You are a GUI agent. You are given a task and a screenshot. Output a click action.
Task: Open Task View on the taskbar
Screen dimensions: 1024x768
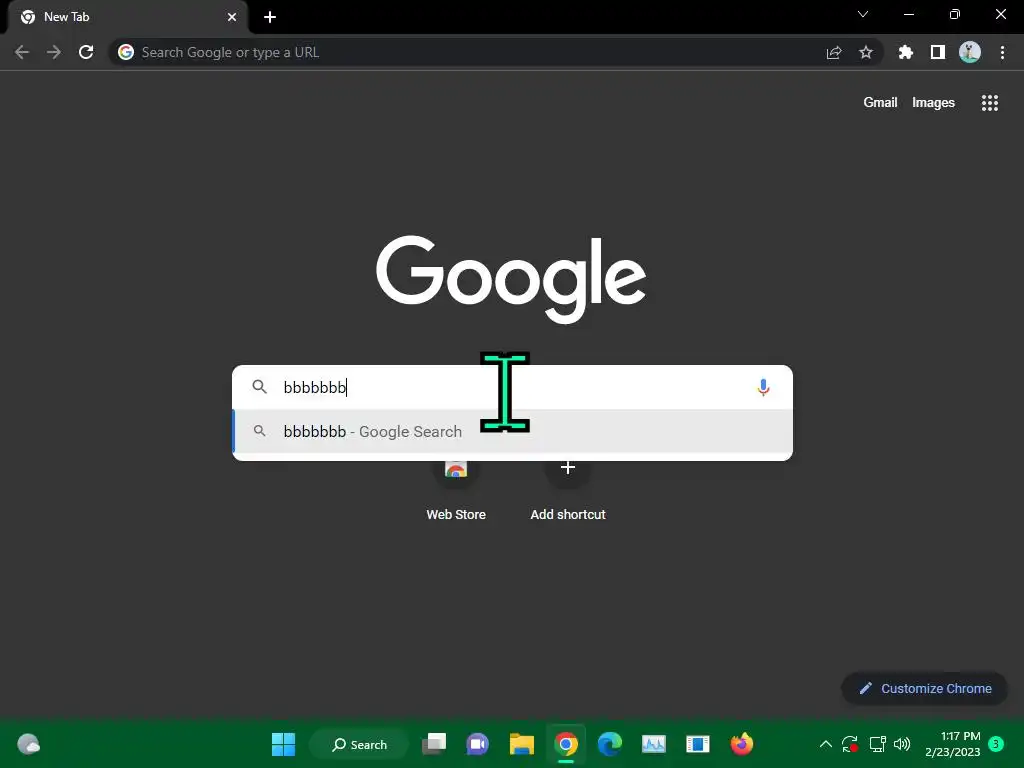click(434, 744)
